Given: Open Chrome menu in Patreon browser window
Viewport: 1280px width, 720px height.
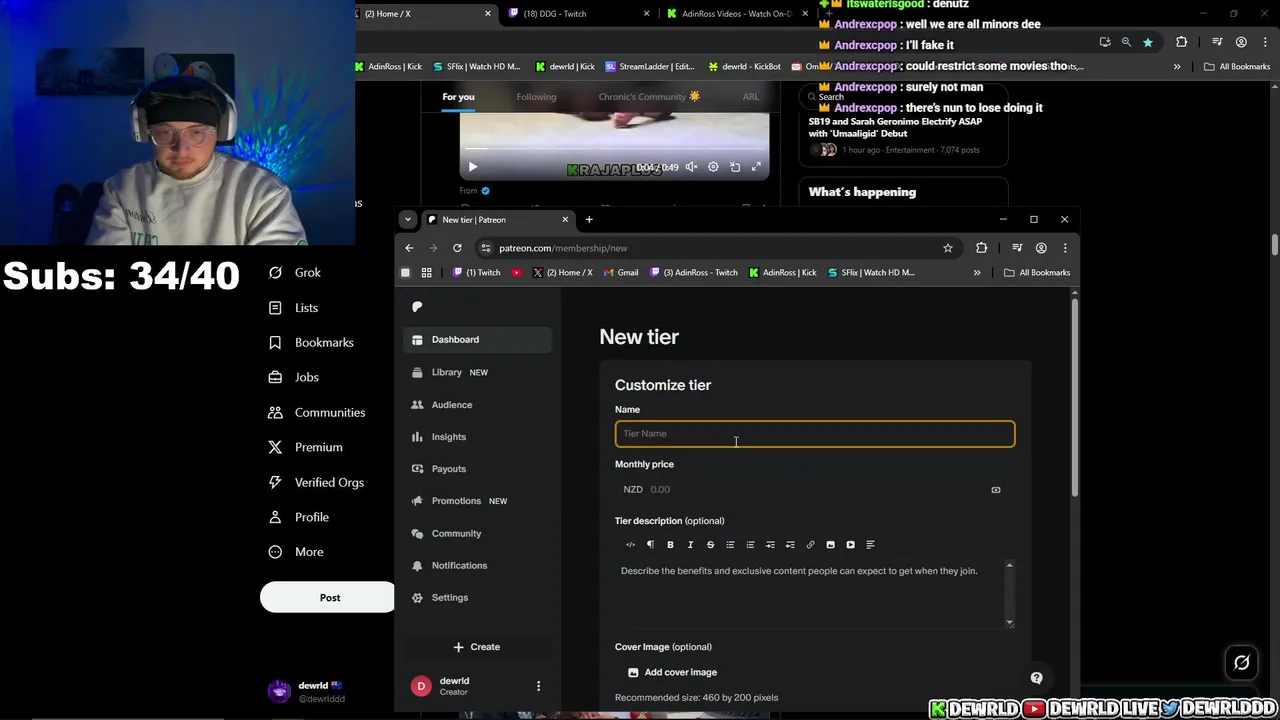Looking at the screenshot, I should tap(1065, 248).
